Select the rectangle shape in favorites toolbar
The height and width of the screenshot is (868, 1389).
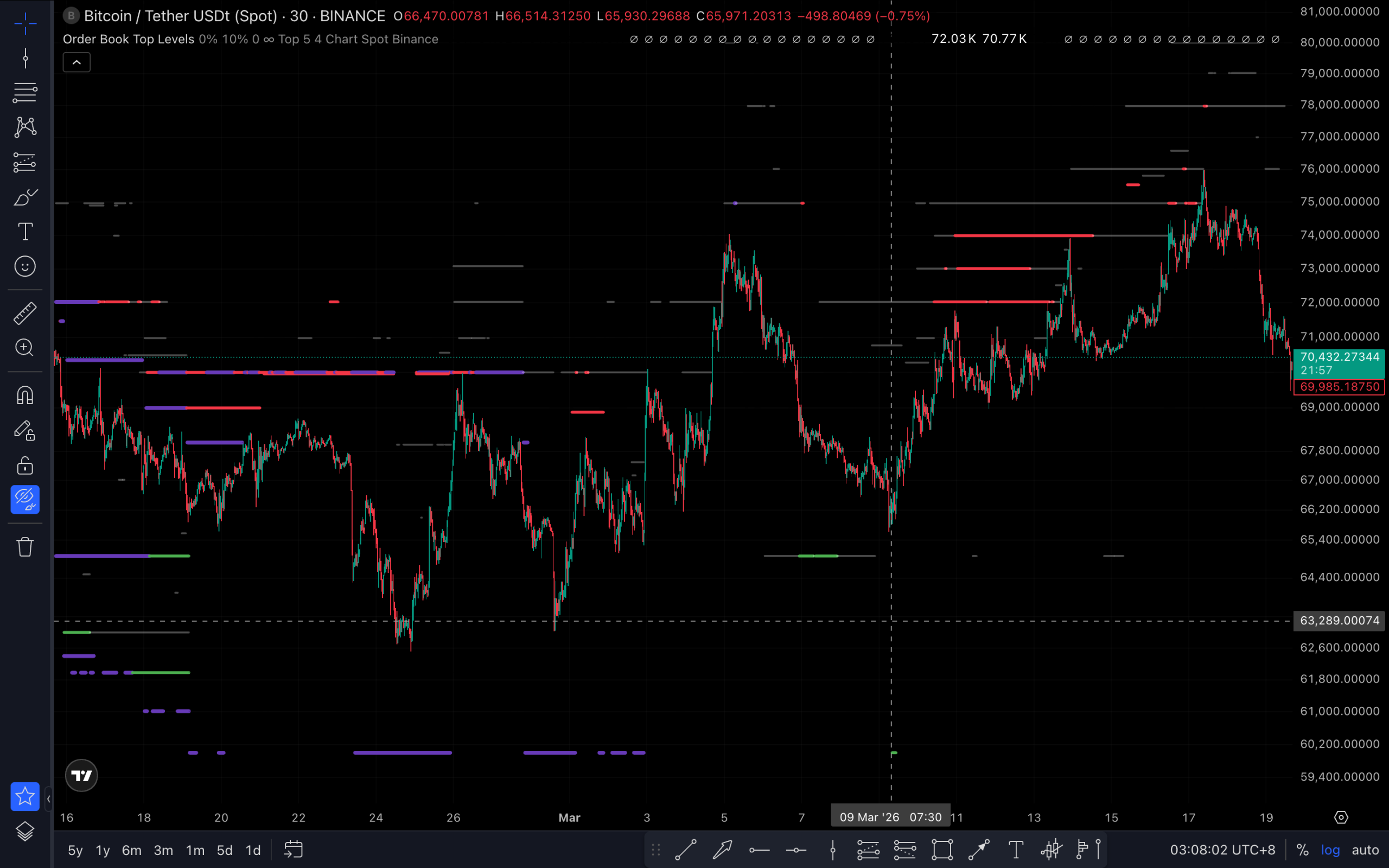click(942, 850)
